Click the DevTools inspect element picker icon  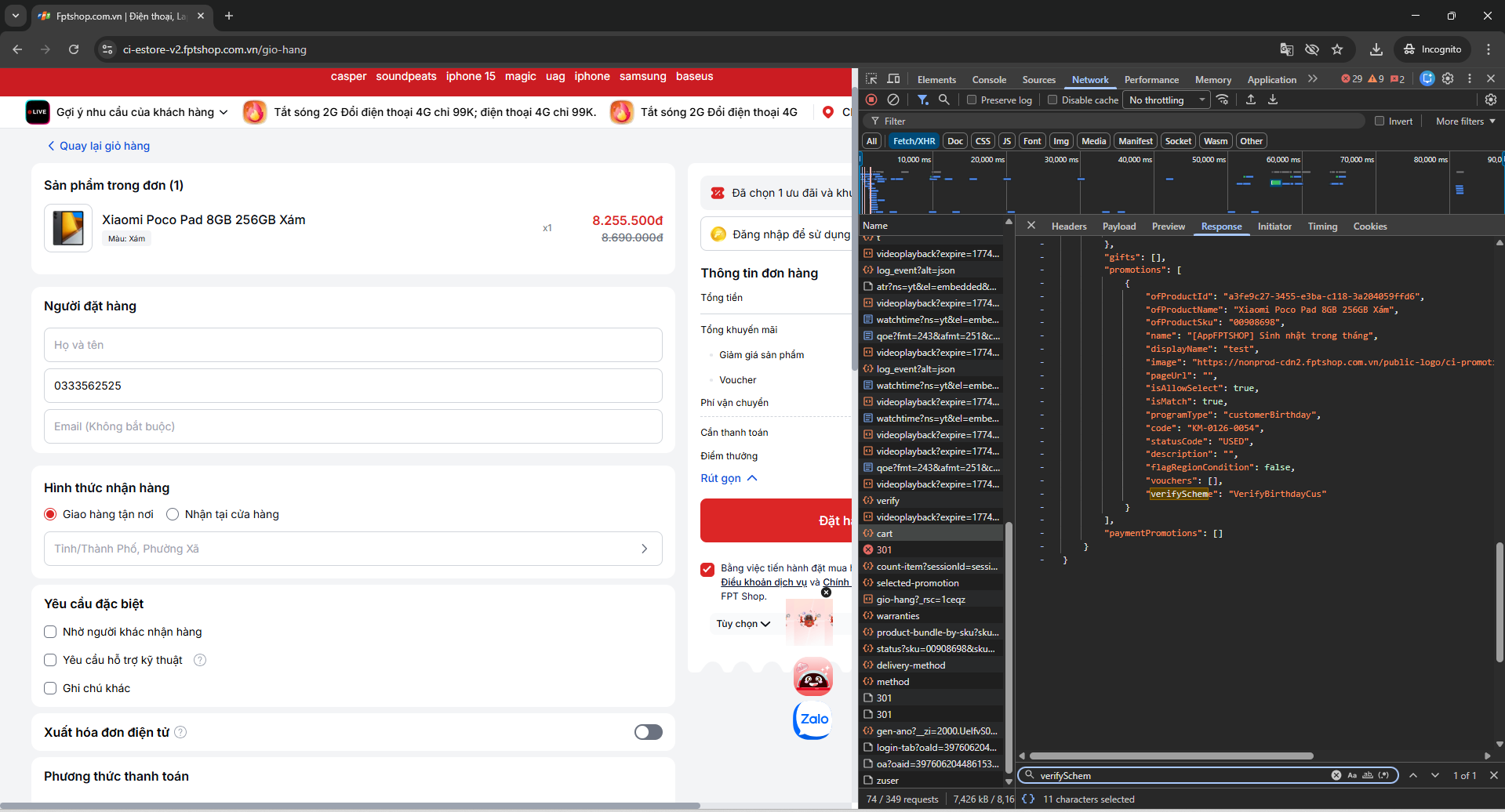(871, 79)
